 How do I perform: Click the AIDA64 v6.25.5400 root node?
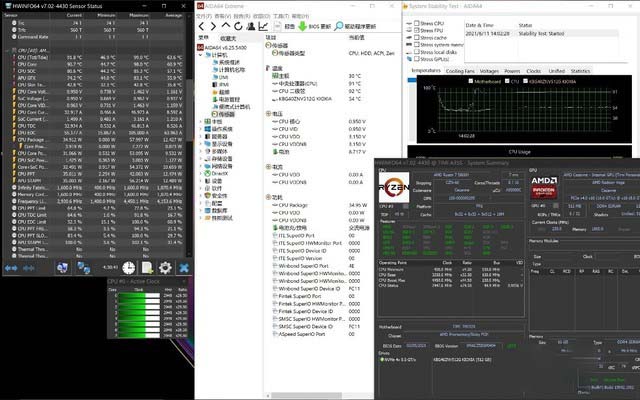[222, 47]
